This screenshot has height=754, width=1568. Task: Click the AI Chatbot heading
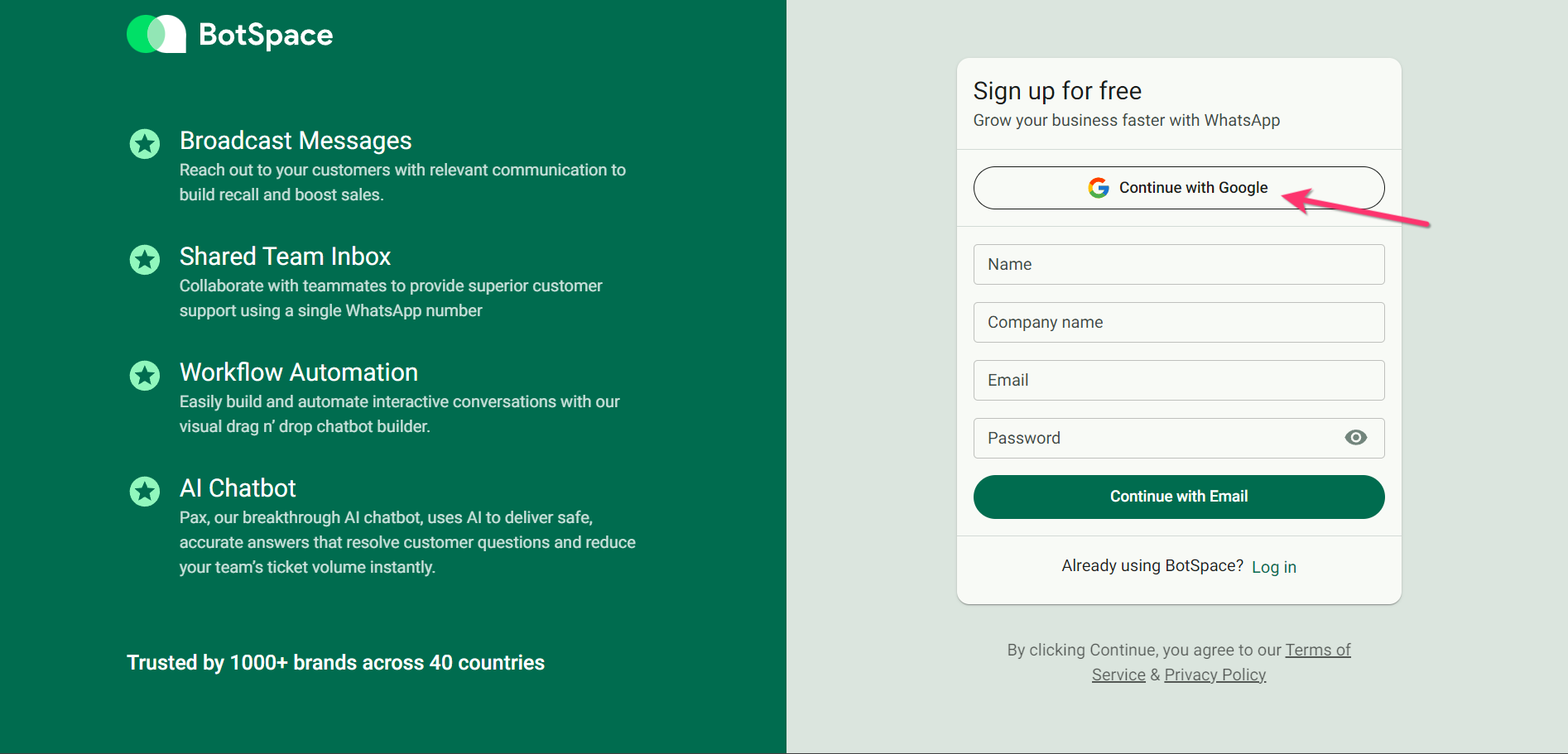pyautogui.click(x=238, y=488)
